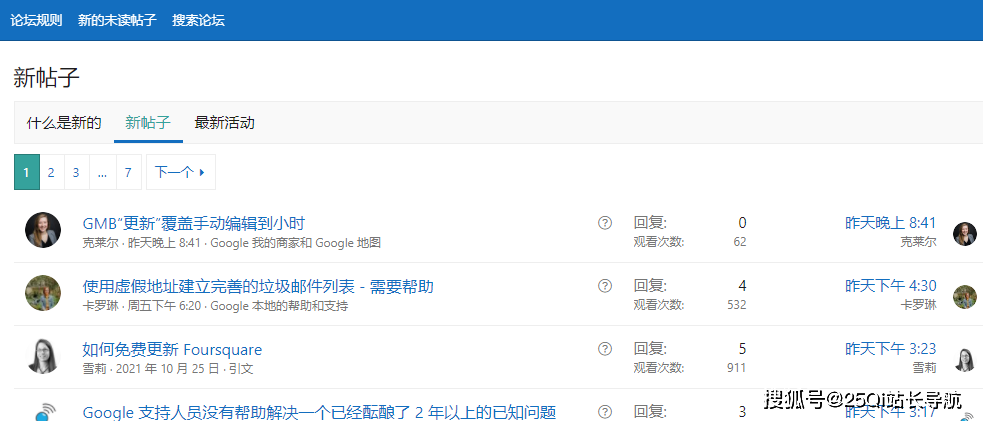Viewport: 983px width, 421px height.
Task: Click author name 卡罗琳 under the spam list thread
Action: tap(101, 306)
